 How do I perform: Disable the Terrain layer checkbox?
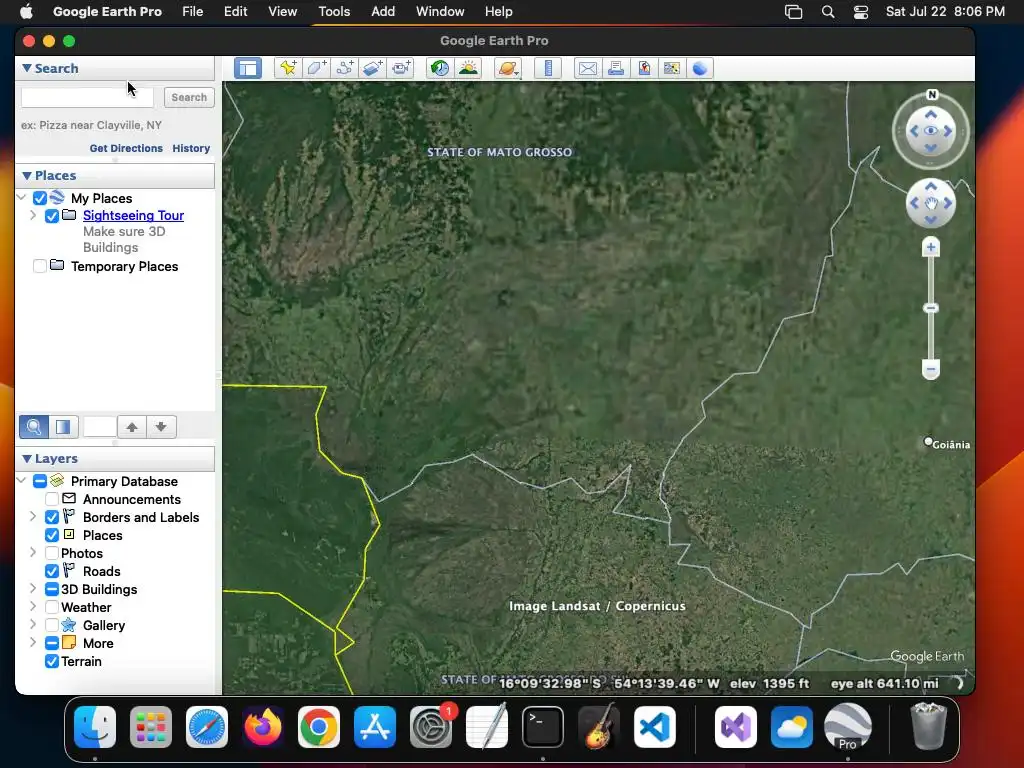pyautogui.click(x=52, y=662)
